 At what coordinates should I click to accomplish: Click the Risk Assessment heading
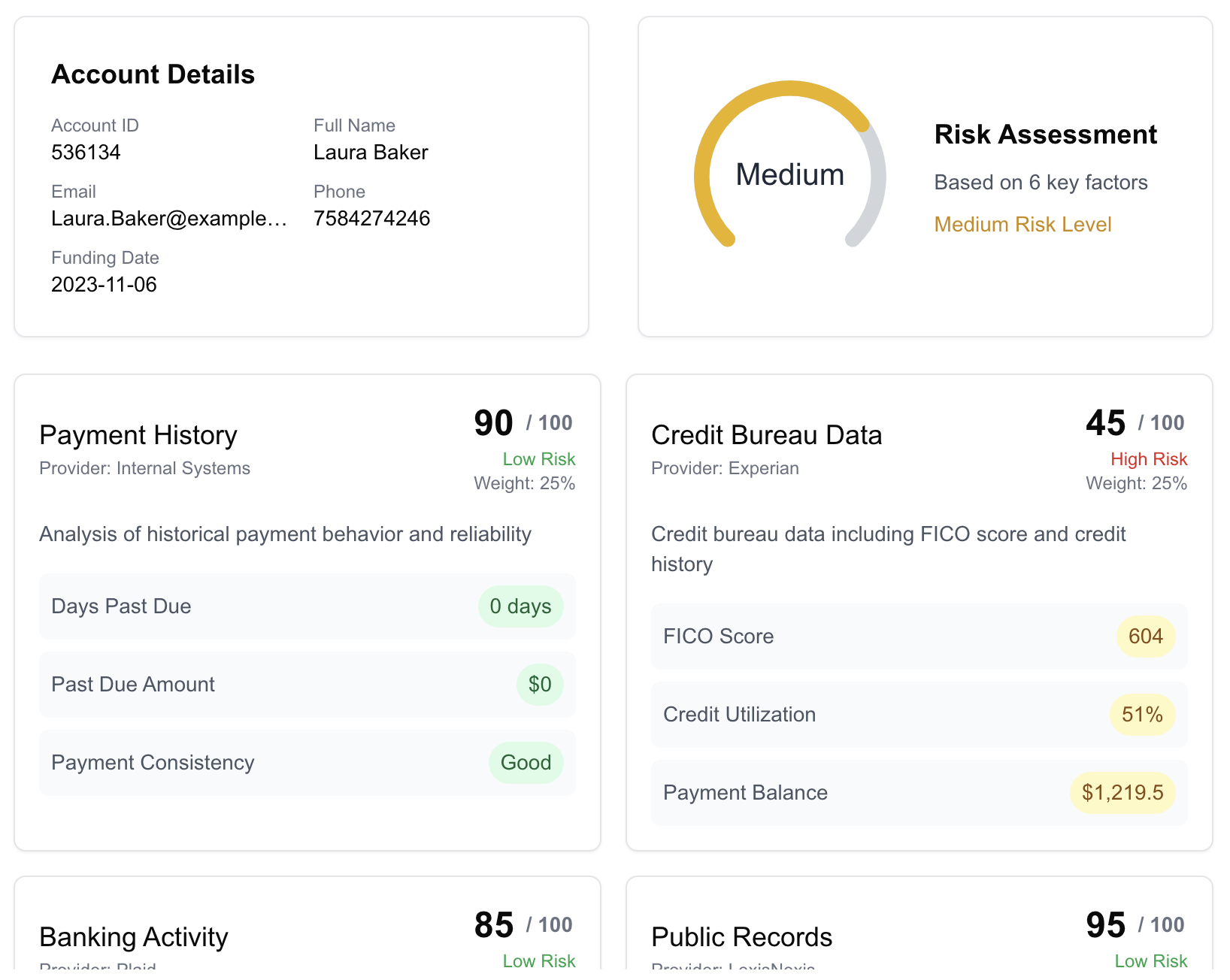1045,135
